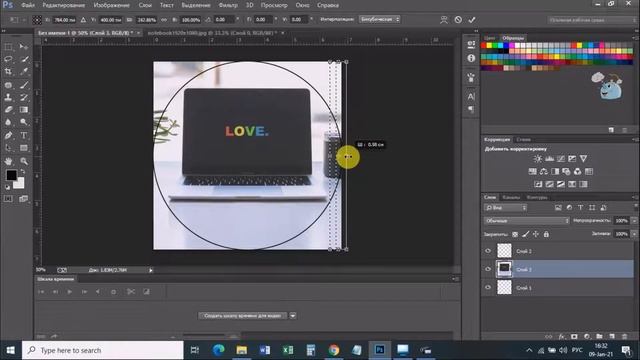This screenshot has height=360, width=640.
Task: Open the Изображение menu
Action: click(111, 5)
